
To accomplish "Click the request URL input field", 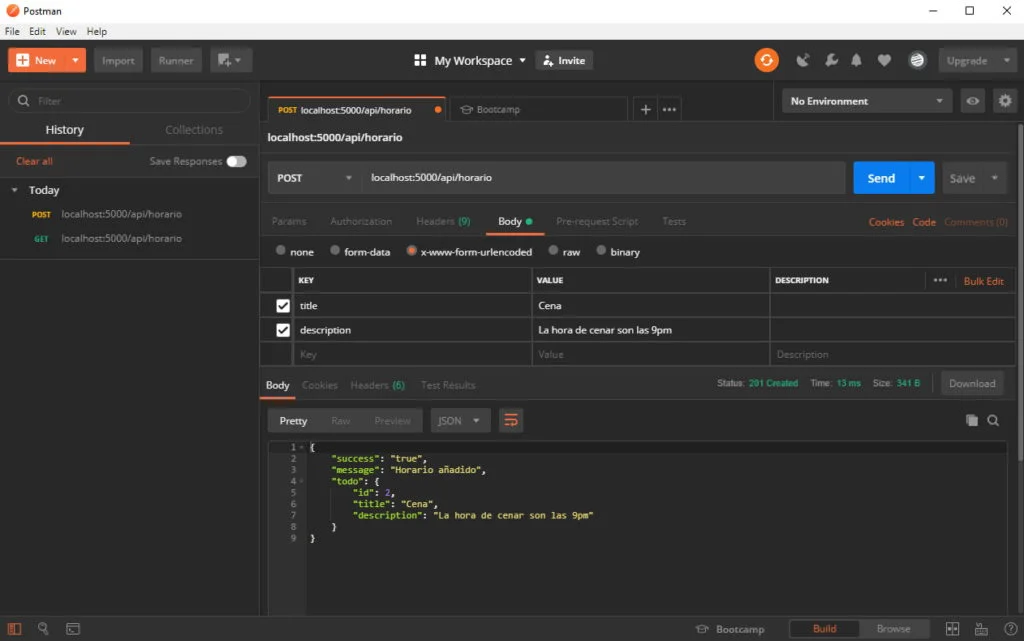I will coord(603,178).
